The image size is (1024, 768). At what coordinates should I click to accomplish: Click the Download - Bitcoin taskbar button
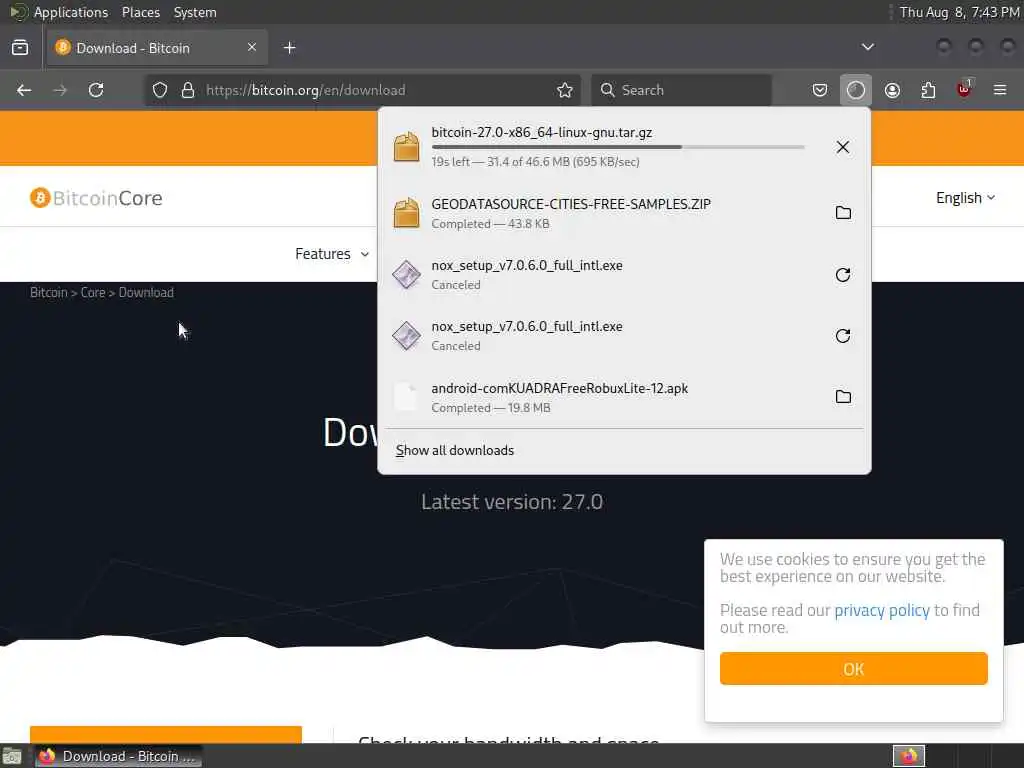[x=118, y=756]
